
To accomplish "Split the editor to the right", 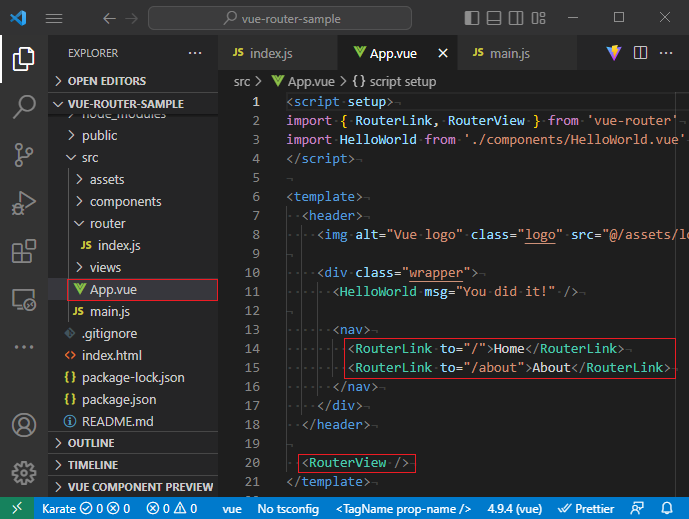I will click(640, 53).
